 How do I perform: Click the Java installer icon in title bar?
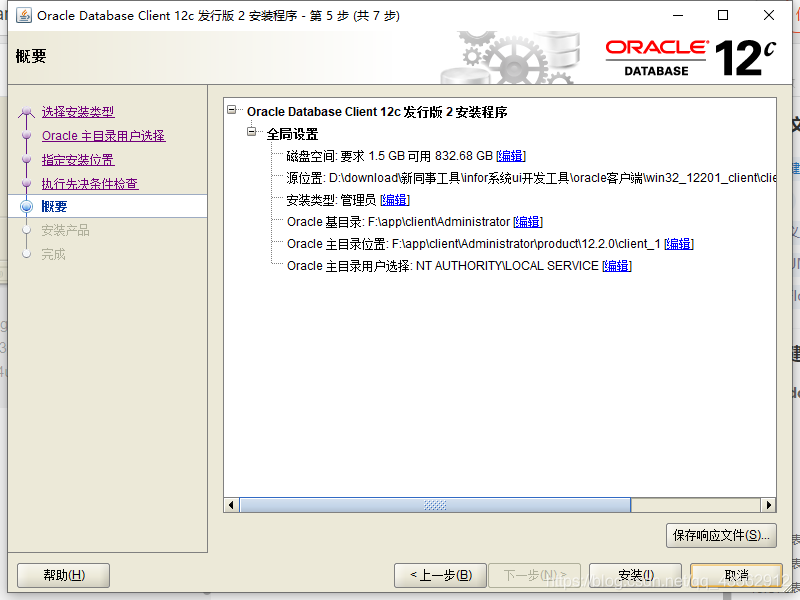coord(23,15)
